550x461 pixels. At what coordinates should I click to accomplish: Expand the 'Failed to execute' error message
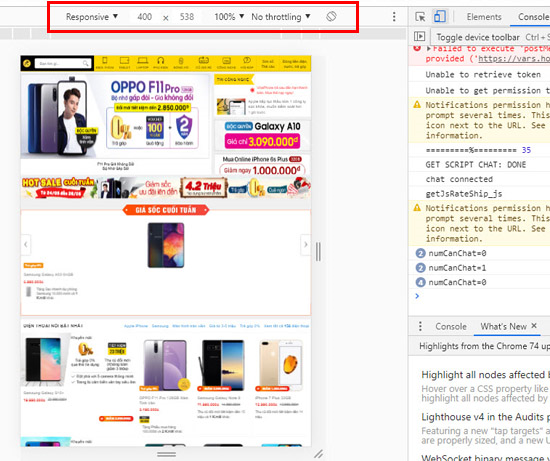[429, 48]
